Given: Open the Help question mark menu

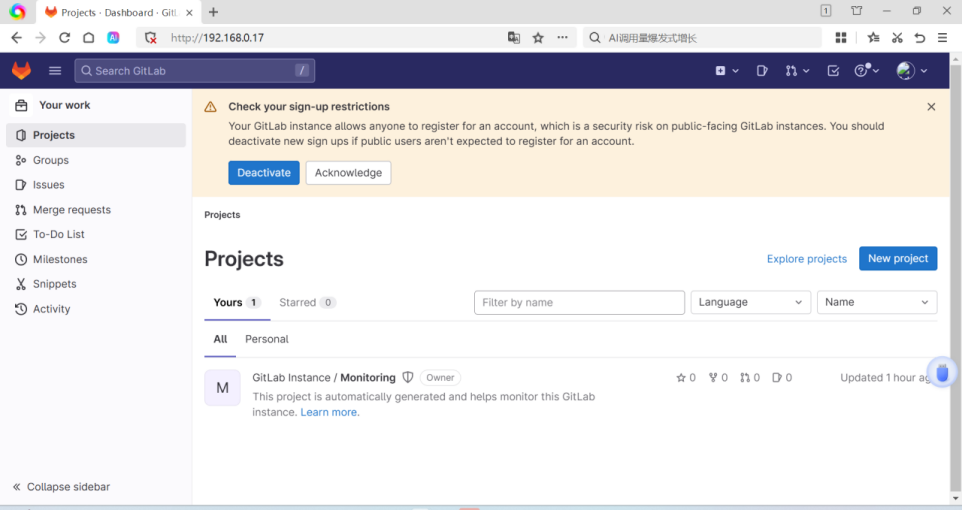Looking at the screenshot, I should (866, 71).
